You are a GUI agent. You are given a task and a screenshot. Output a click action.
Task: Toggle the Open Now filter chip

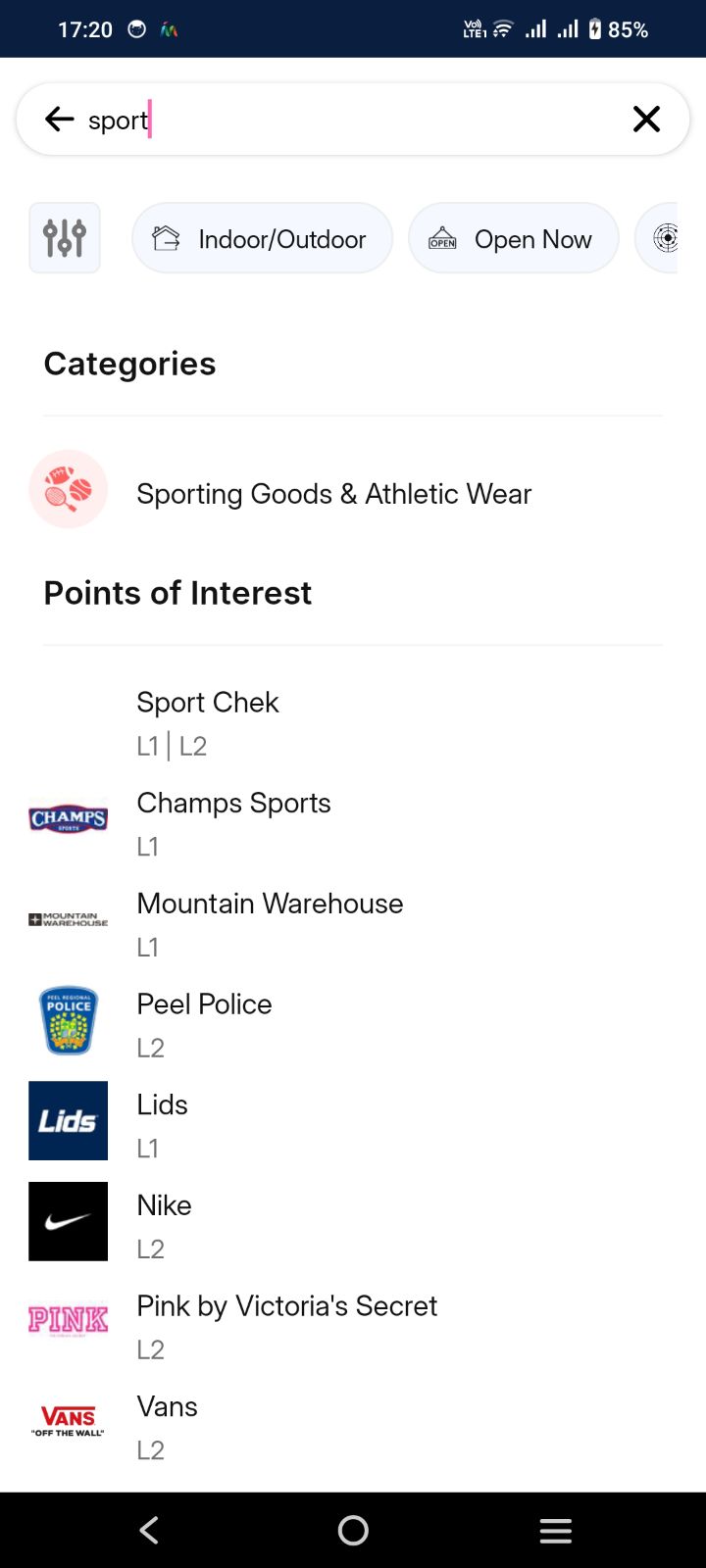513,238
